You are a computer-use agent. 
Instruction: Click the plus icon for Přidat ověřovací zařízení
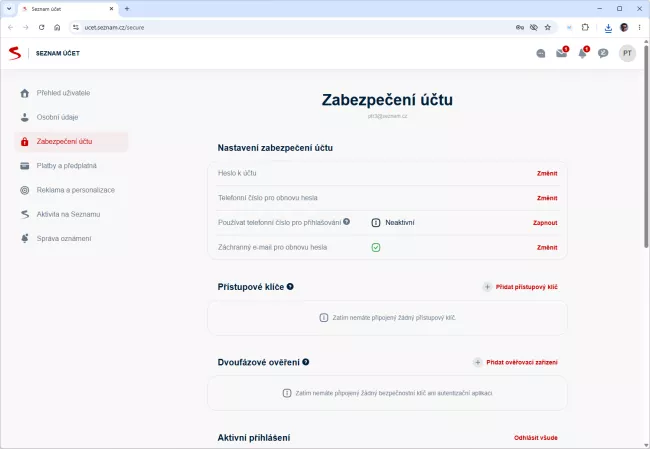478,362
